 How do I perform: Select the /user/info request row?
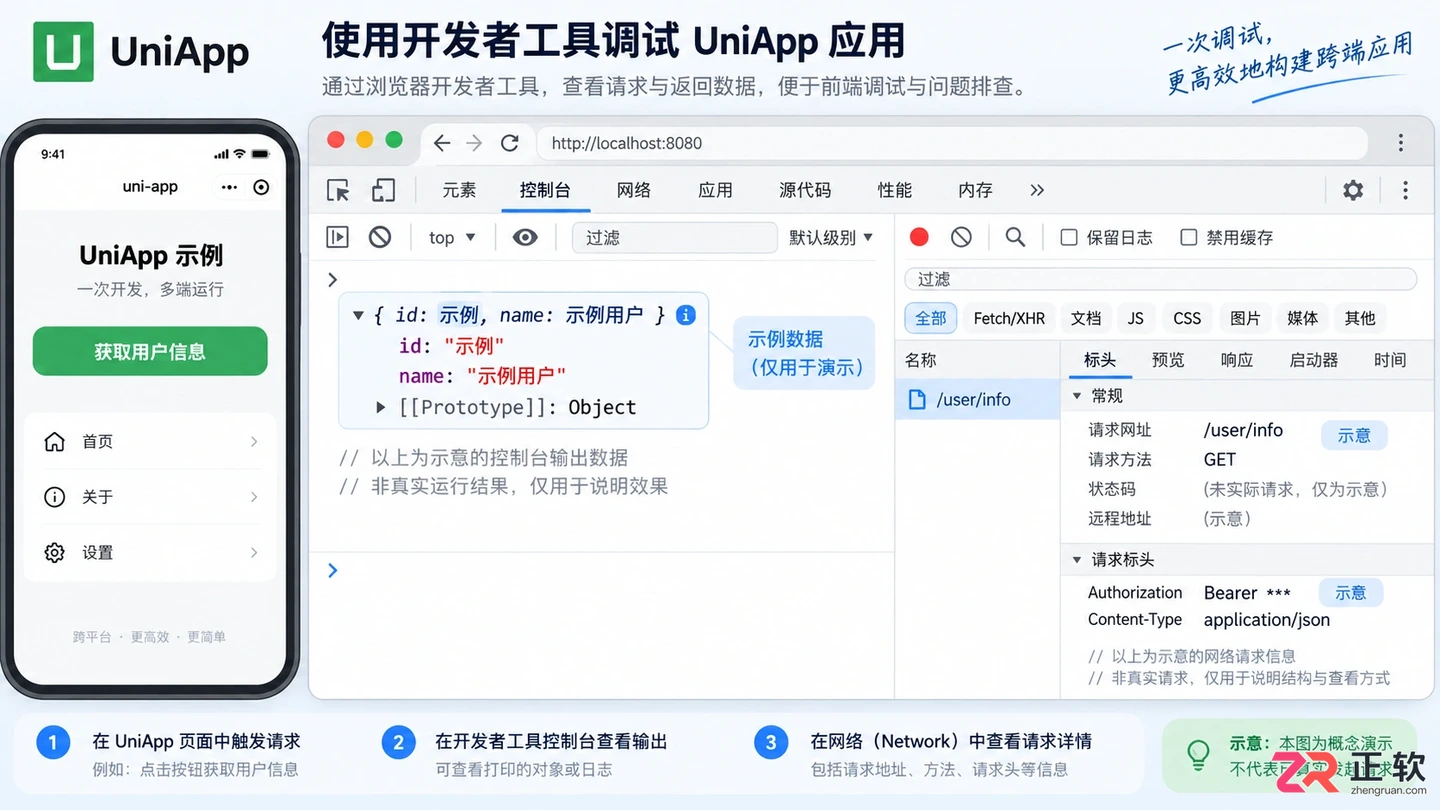tap(977, 399)
